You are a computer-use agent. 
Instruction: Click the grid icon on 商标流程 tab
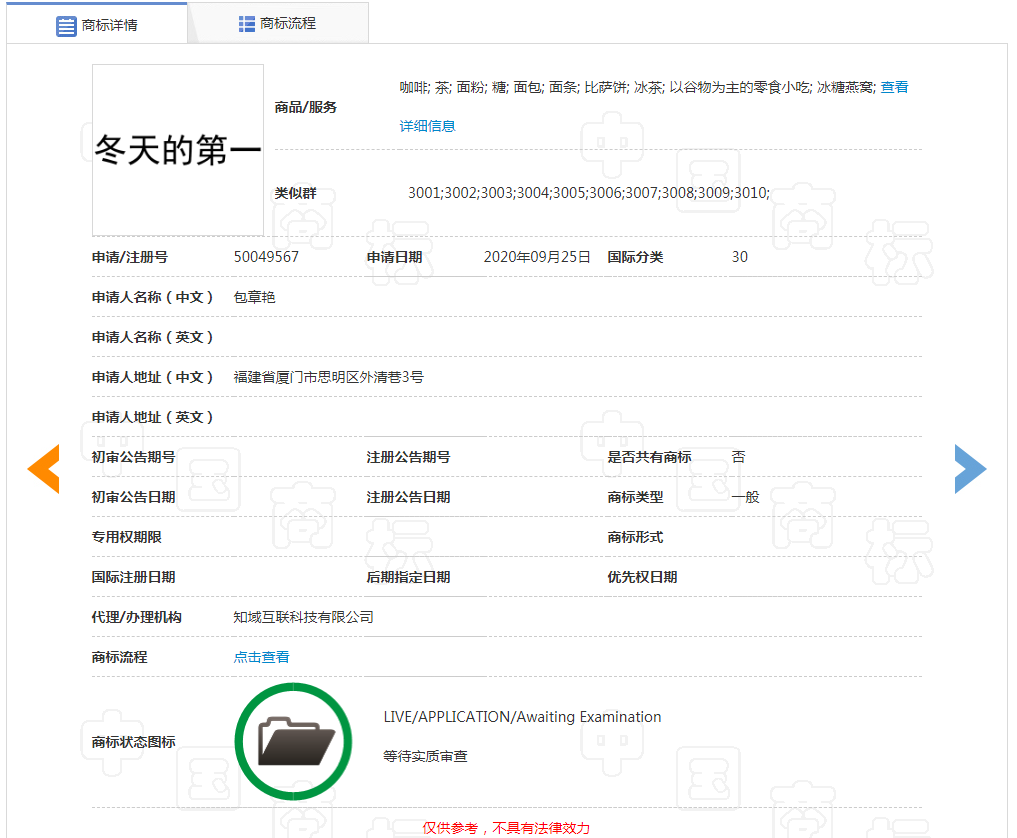247,23
